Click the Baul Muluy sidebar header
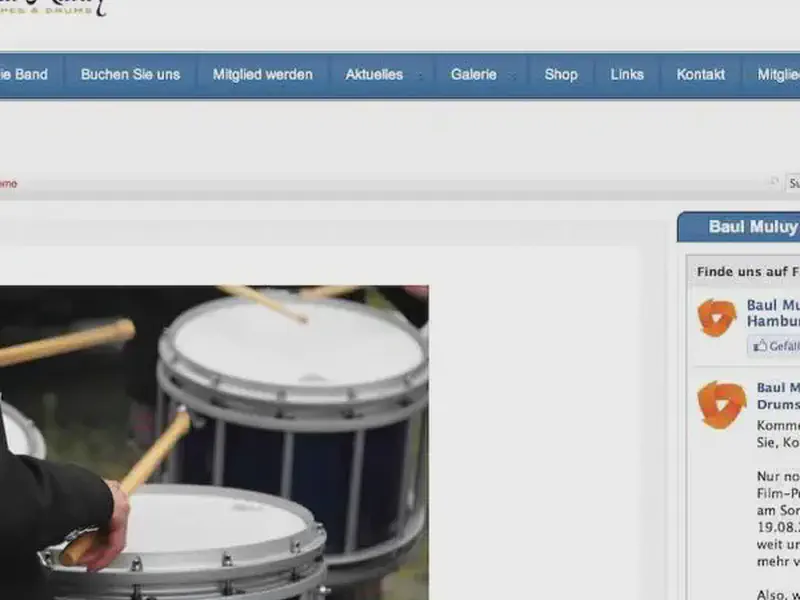Screen dimensions: 800x600 [x=739, y=227]
